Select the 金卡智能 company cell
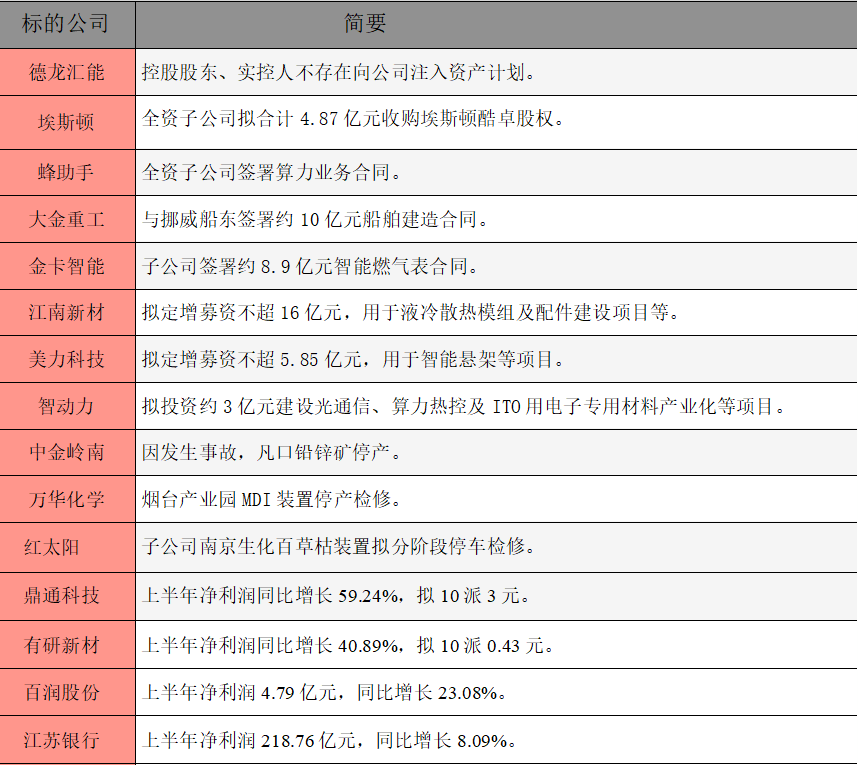Image resolution: width=858 pixels, height=765 pixels. (67, 266)
